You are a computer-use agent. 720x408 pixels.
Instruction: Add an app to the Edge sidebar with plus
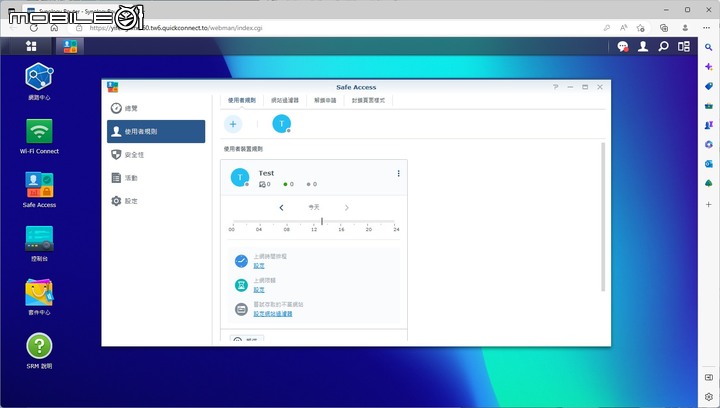[x=709, y=204]
